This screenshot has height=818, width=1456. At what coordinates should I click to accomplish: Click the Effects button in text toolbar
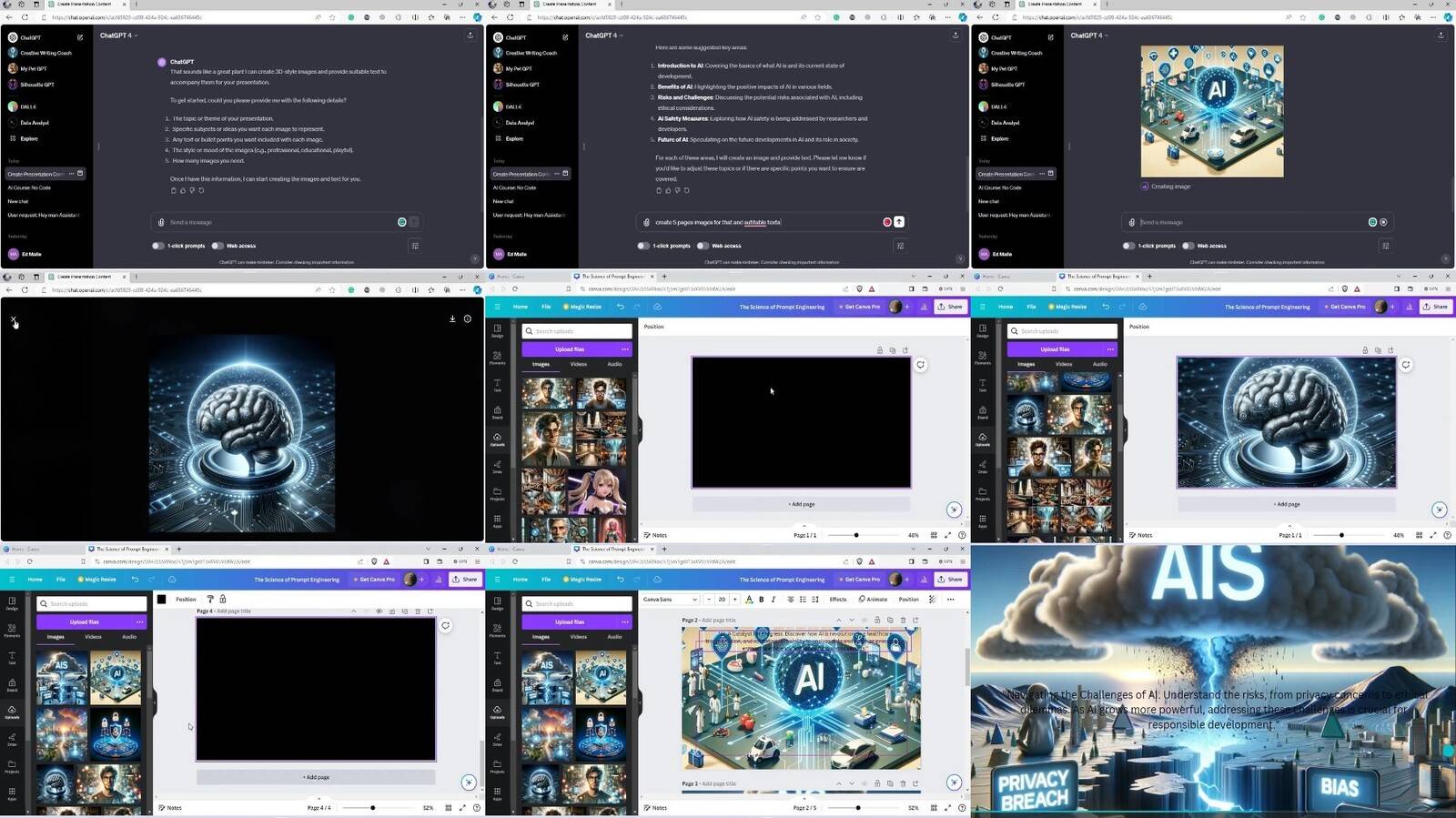pos(838,600)
